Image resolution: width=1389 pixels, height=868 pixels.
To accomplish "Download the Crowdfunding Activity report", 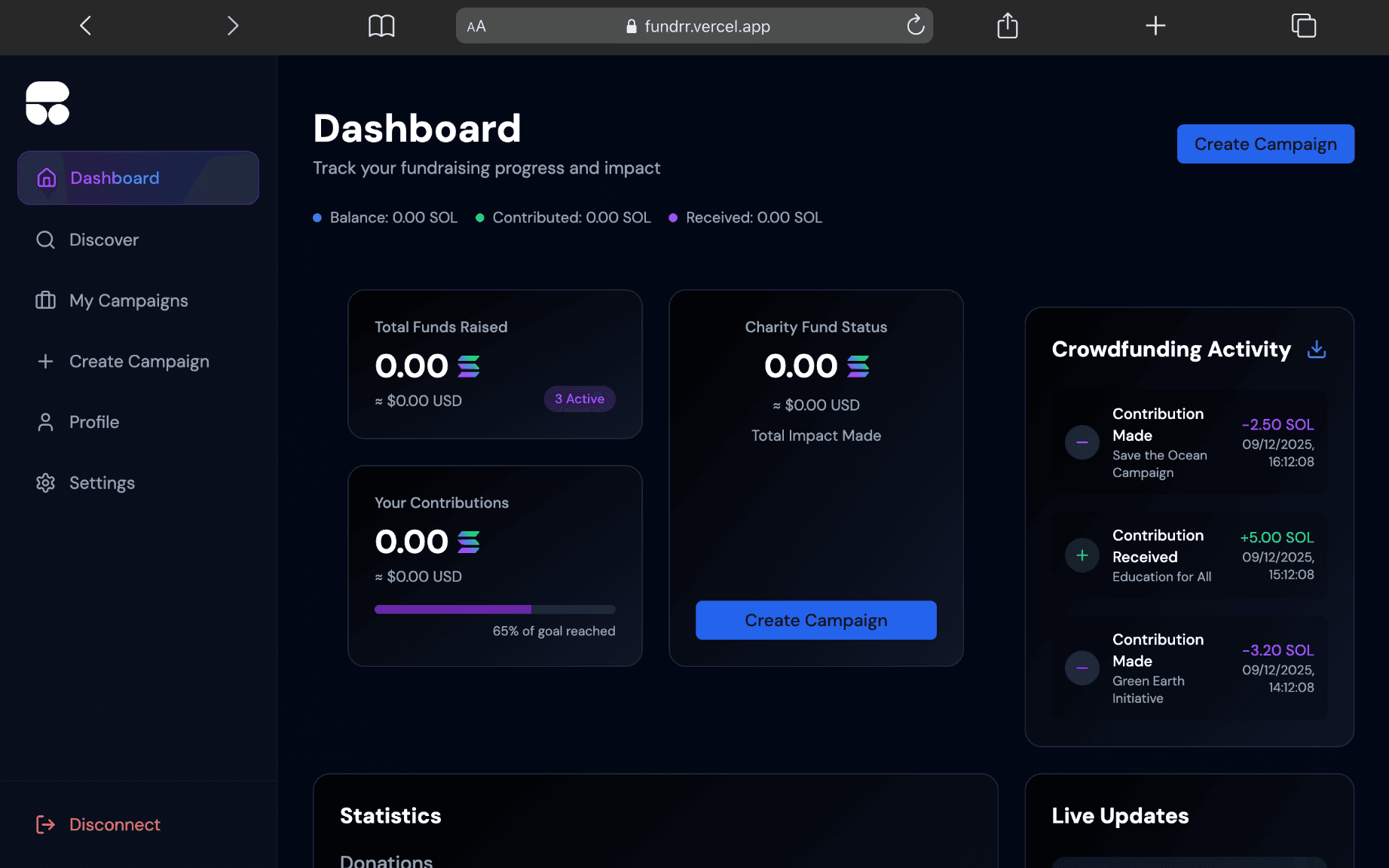I will click(1316, 349).
